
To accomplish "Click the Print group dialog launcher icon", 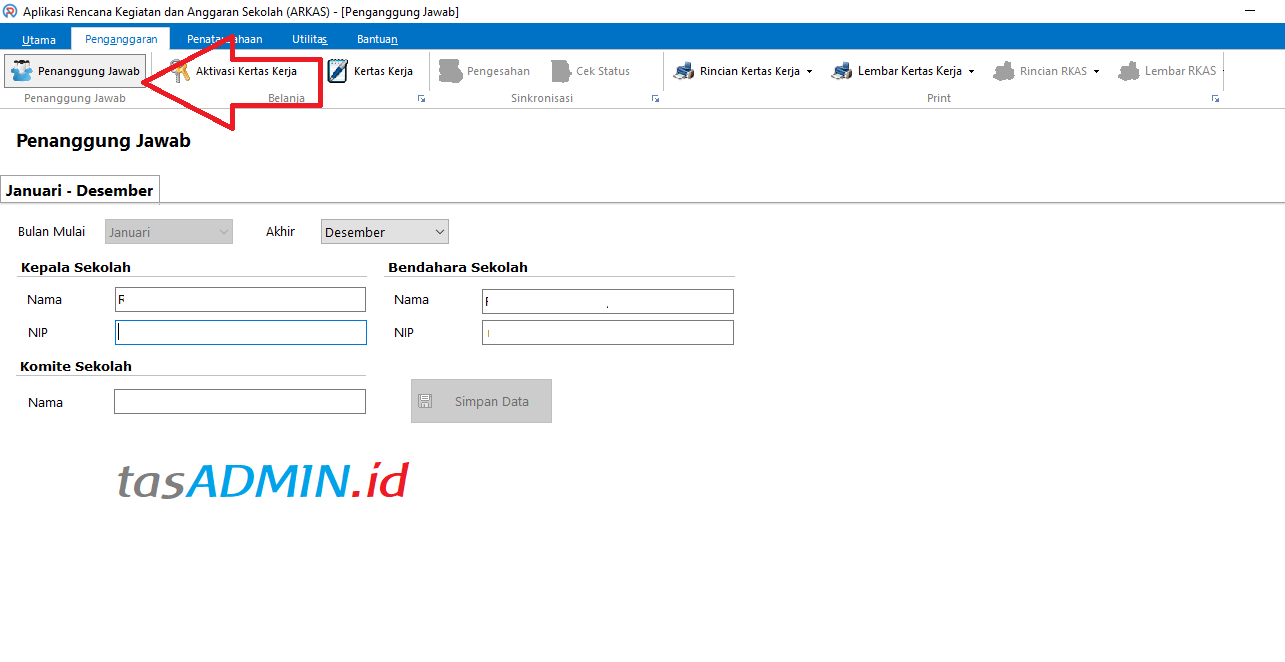I will click(x=1216, y=98).
